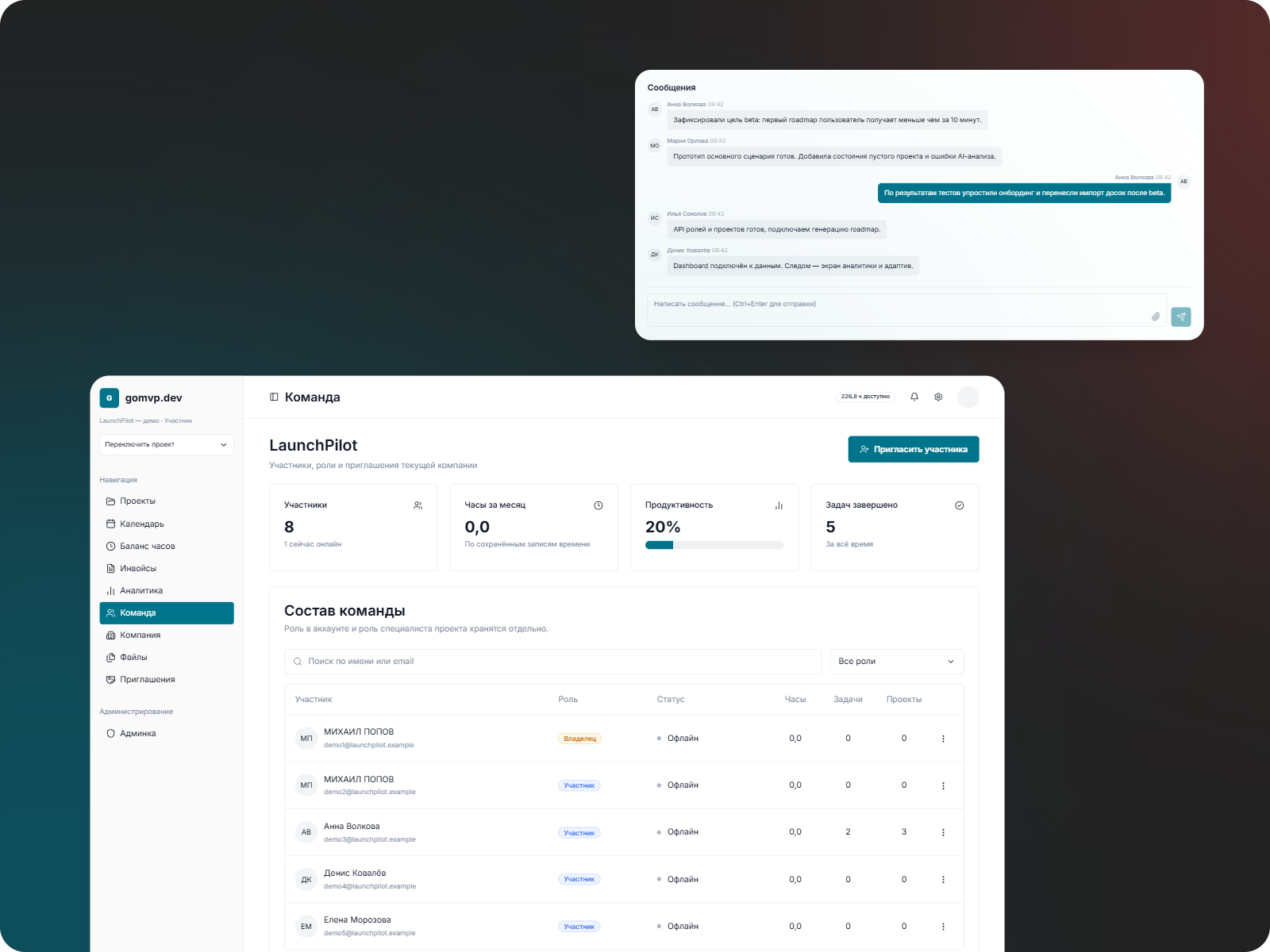Open settings gear icon in header
The width and height of the screenshot is (1270, 952).
(x=938, y=397)
